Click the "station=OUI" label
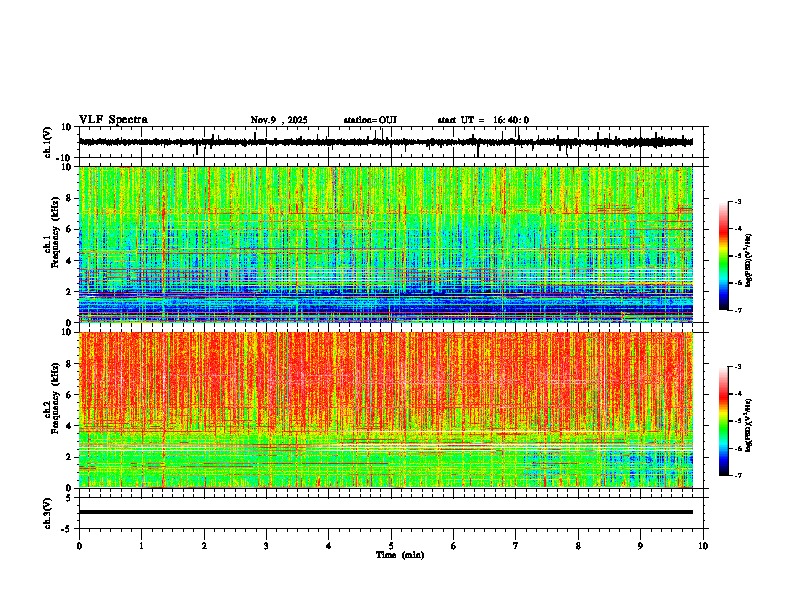The width and height of the screenshot is (792, 612). 370,120
